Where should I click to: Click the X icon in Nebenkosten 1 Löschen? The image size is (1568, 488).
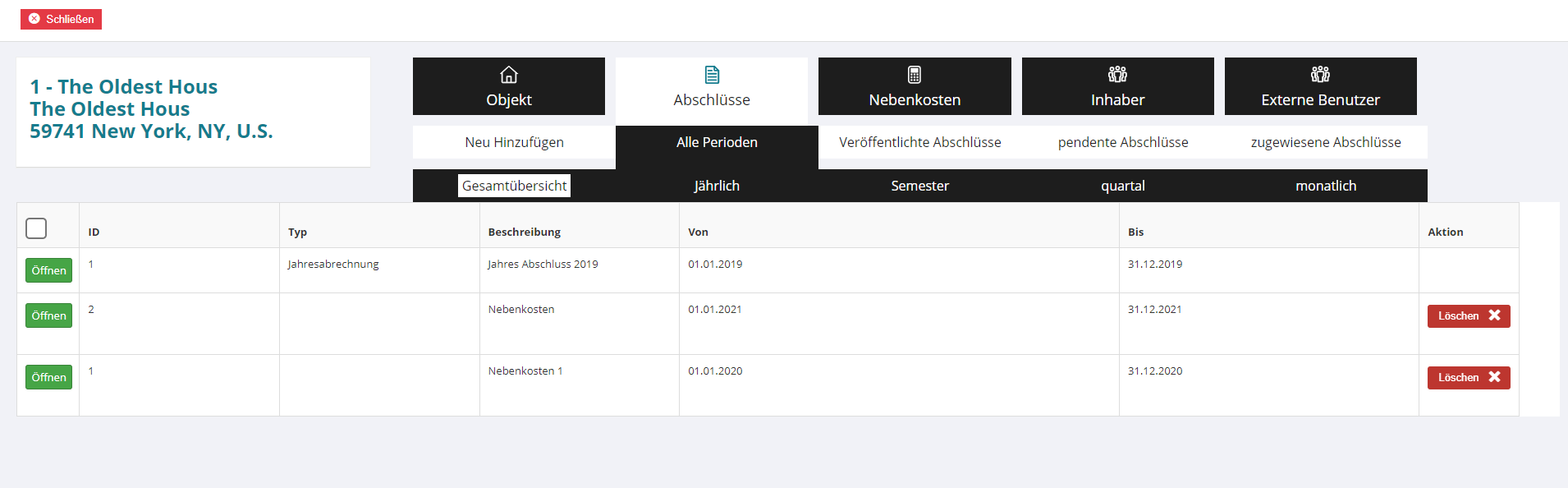pos(1494,377)
